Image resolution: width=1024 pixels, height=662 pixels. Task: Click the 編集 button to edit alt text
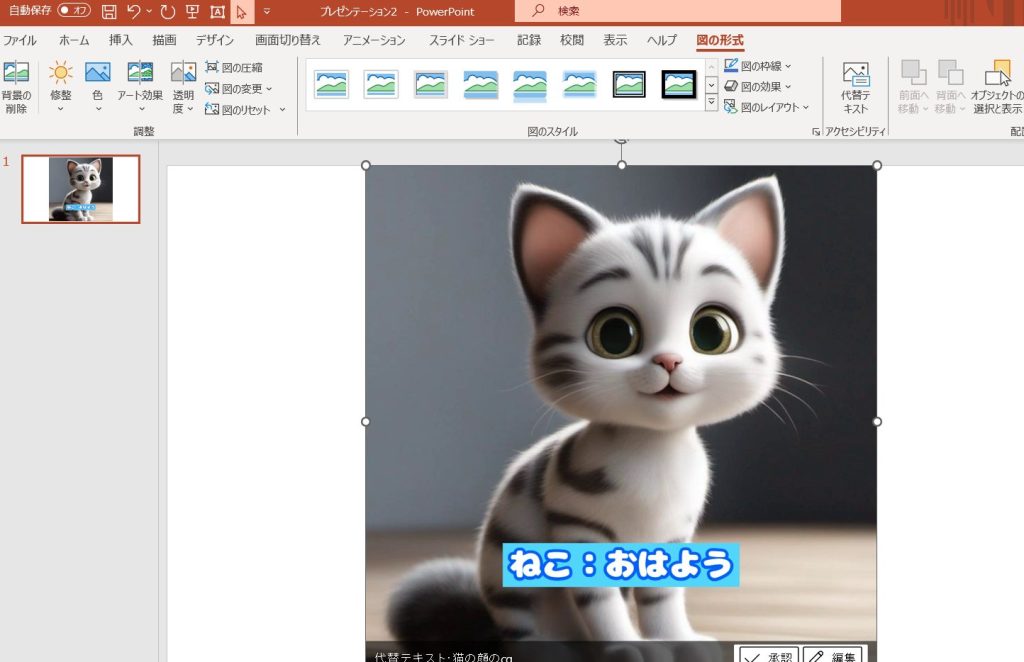(x=833, y=654)
